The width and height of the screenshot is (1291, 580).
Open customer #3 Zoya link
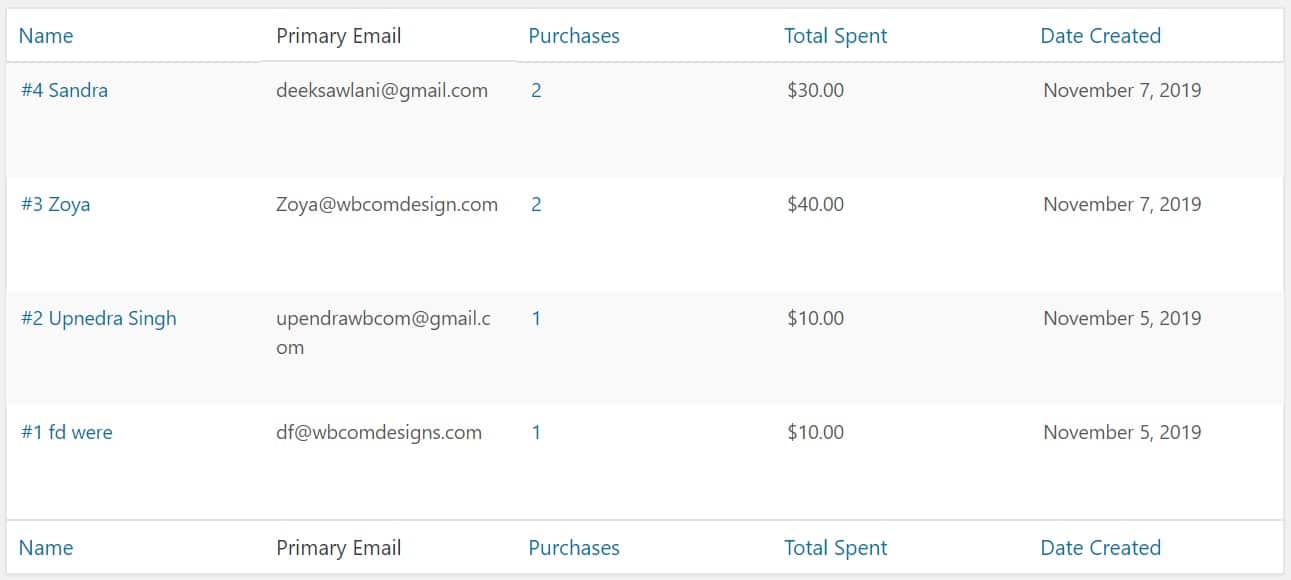point(55,204)
